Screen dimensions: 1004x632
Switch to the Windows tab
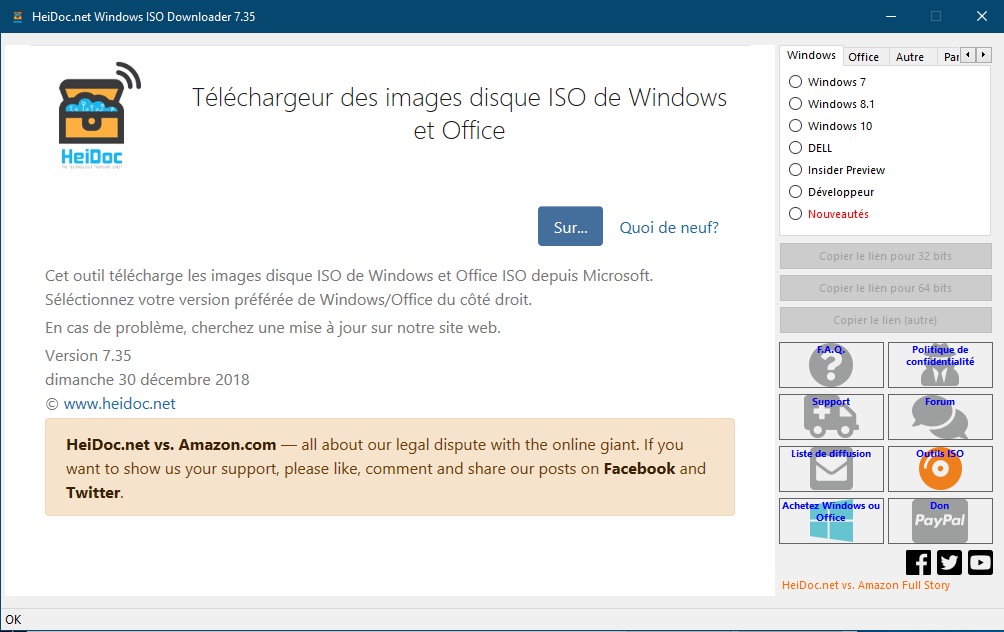point(811,56)
